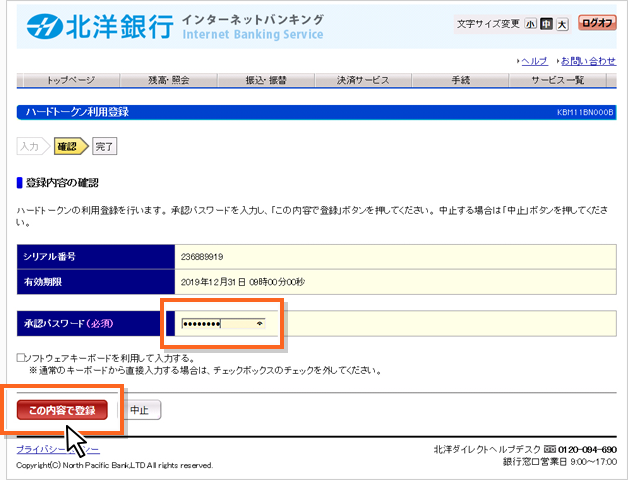Open the 決済サービス menu tab
Viewport: 628px width, 480px height.
click(x=363, y=80)
